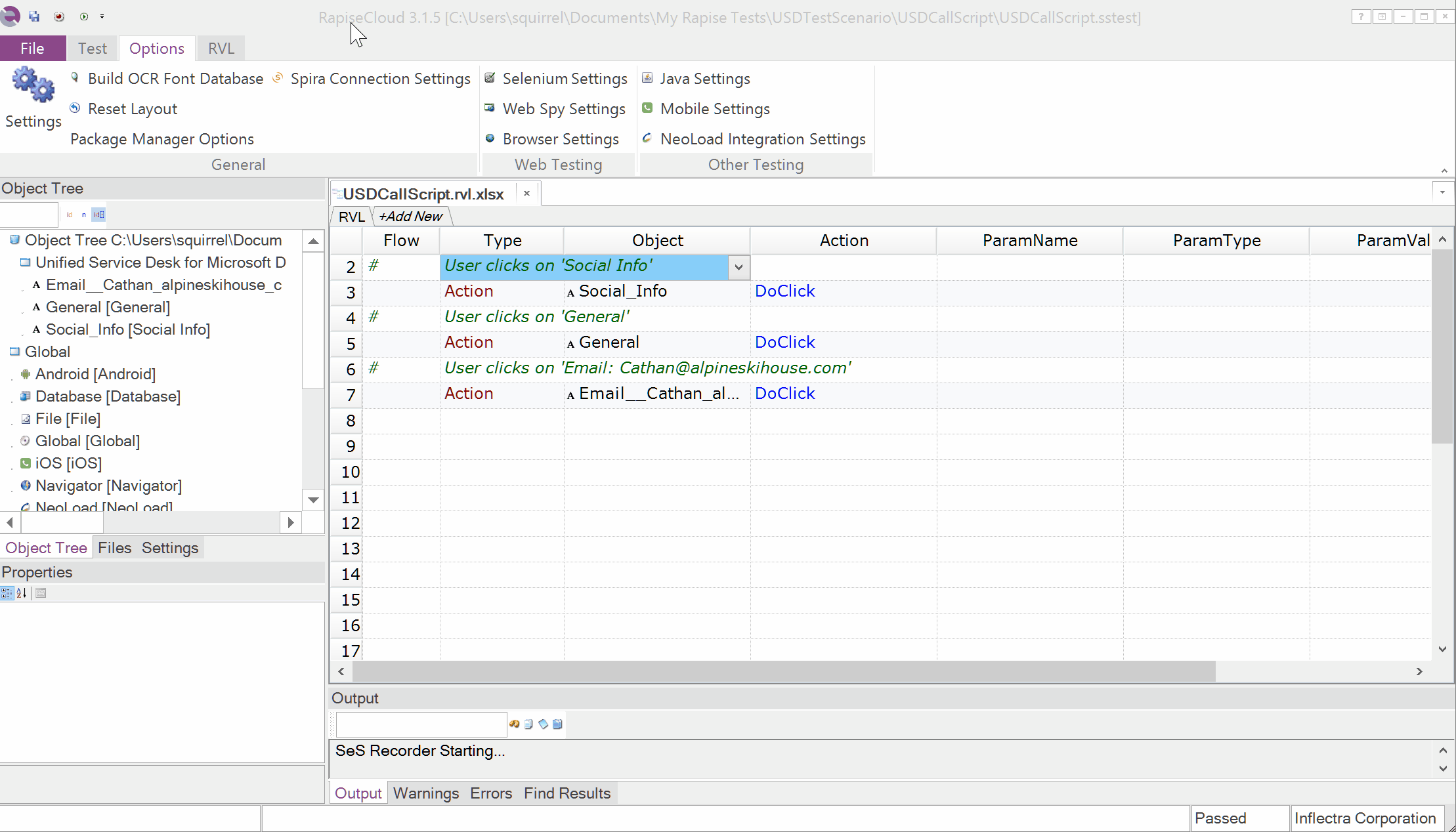The width and height of the screenshot is (1456, 832).
Task: Open dropdown arrow in row 2 Type cell
Action: click(x=739, y=267)
